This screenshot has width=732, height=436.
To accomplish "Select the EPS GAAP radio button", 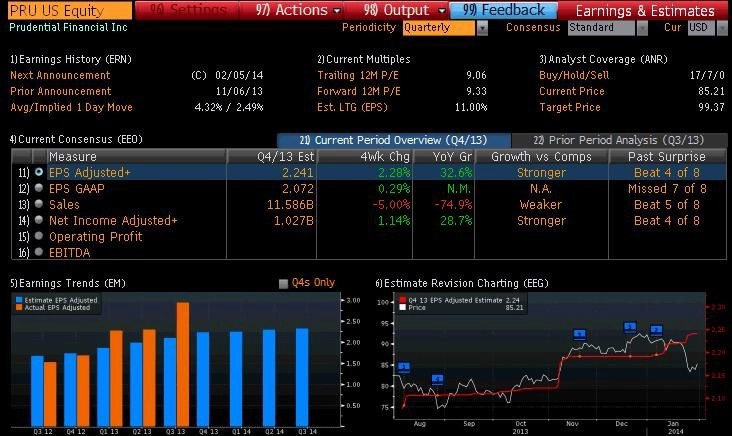I will click(39, 188).
